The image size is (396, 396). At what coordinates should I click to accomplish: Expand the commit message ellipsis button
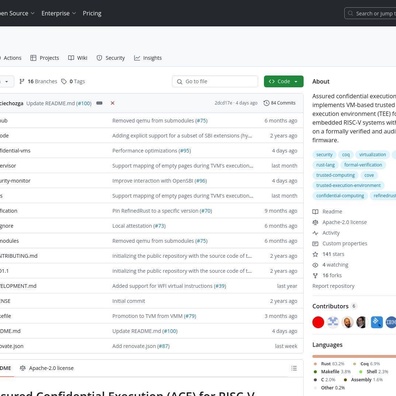coord(99,103)
